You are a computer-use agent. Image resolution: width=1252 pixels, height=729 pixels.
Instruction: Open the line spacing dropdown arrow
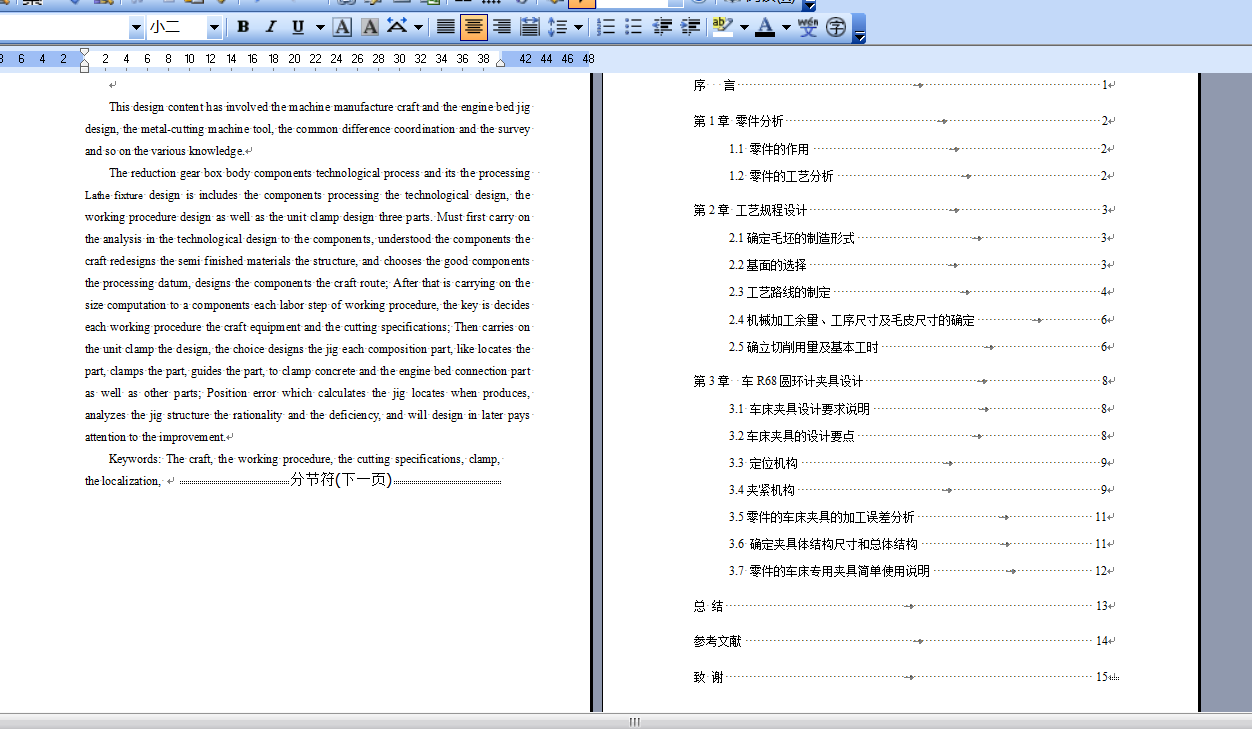tap(579, 27)
